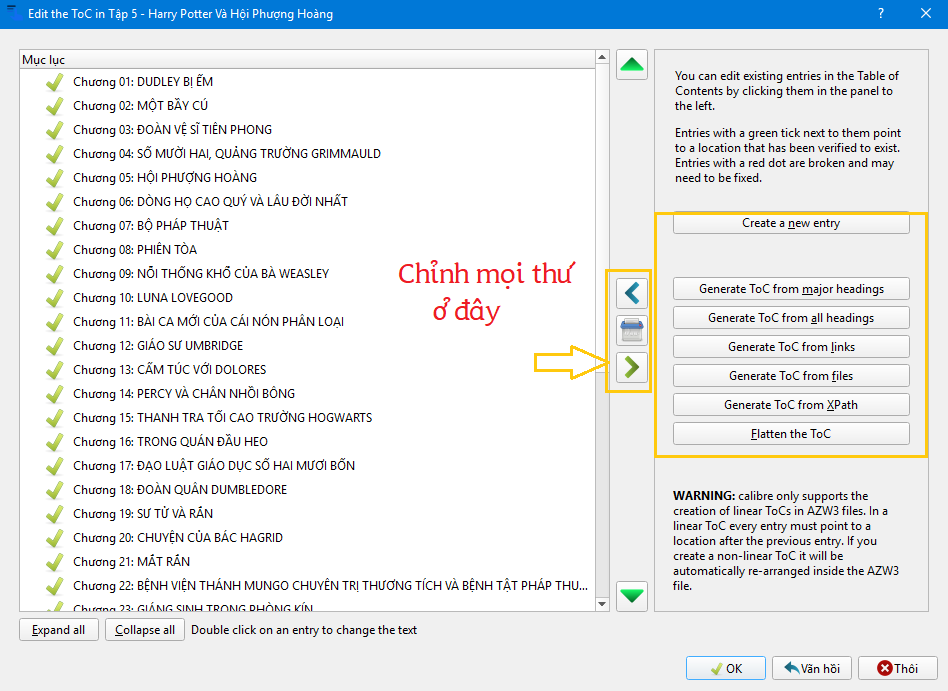Select Chương 22 BỆNH VIỆN THÁNH MUNGO entry
948x691 pixels.
[x=330, y=586]
